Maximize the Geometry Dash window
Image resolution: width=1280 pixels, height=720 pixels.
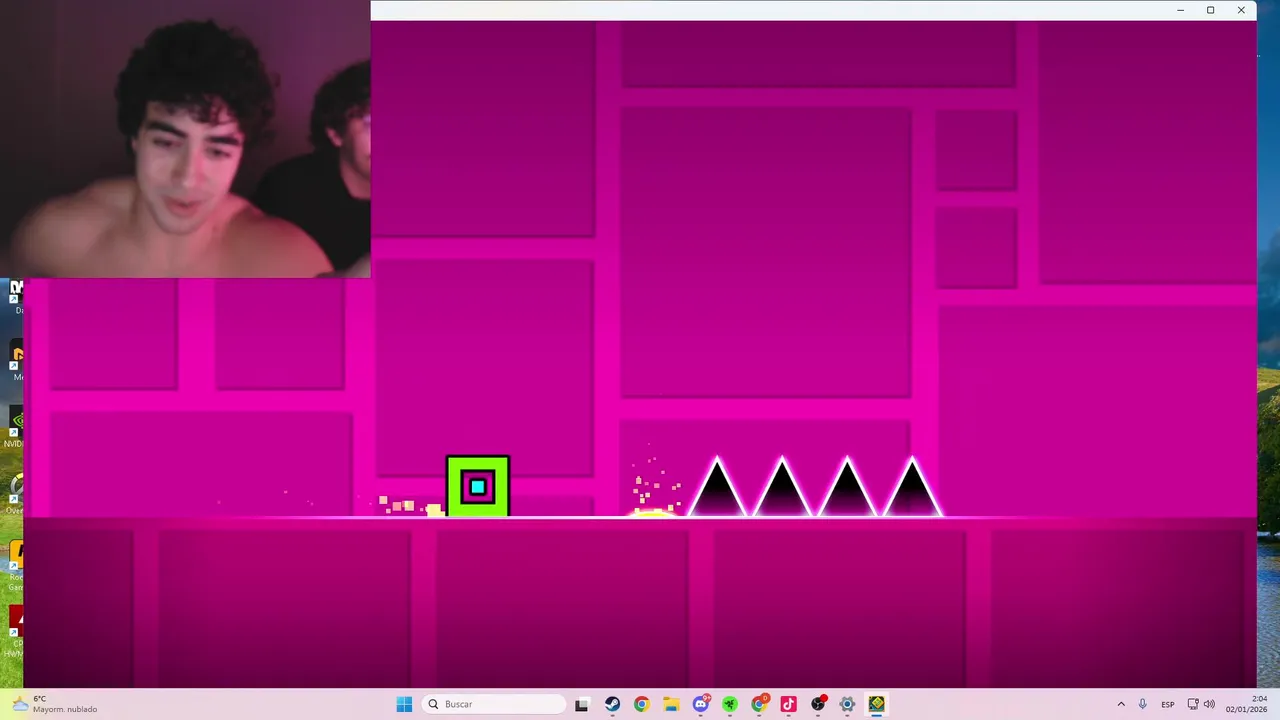(x=1210, y=10)
